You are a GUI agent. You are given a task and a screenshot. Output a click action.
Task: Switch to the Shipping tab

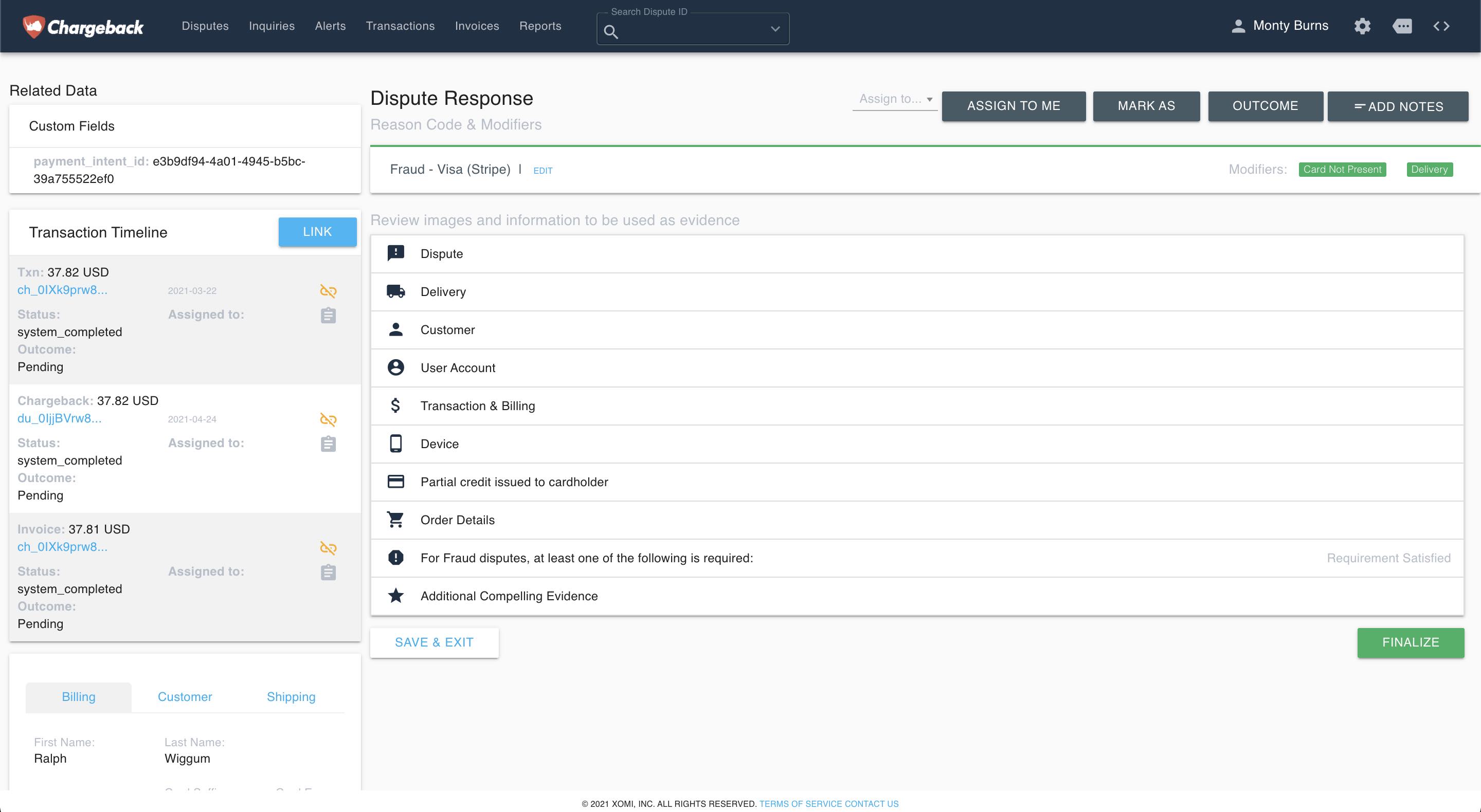(x=291, y=696)
